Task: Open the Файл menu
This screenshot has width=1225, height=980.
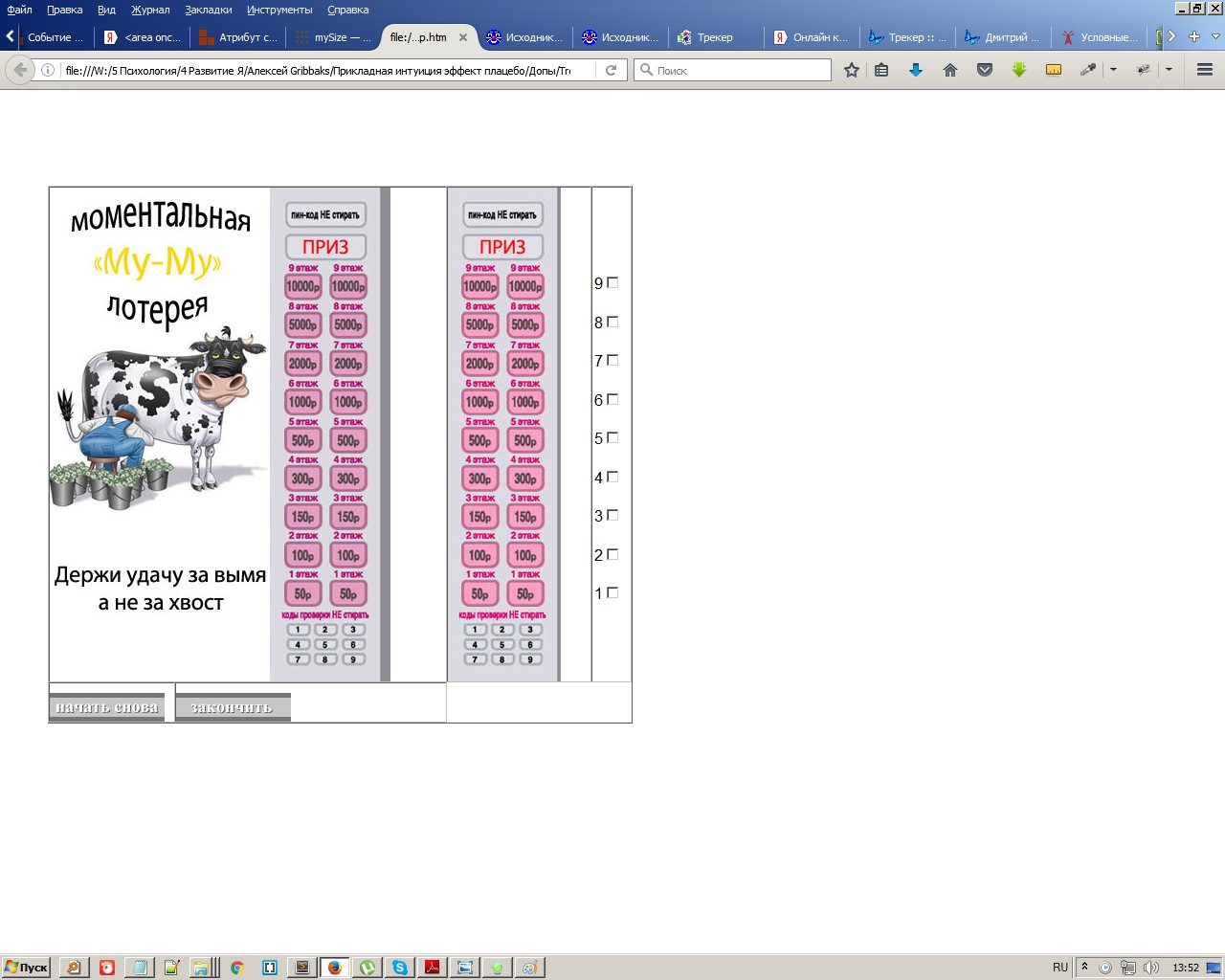Action: pyautogui.click(x=19, y=10)
